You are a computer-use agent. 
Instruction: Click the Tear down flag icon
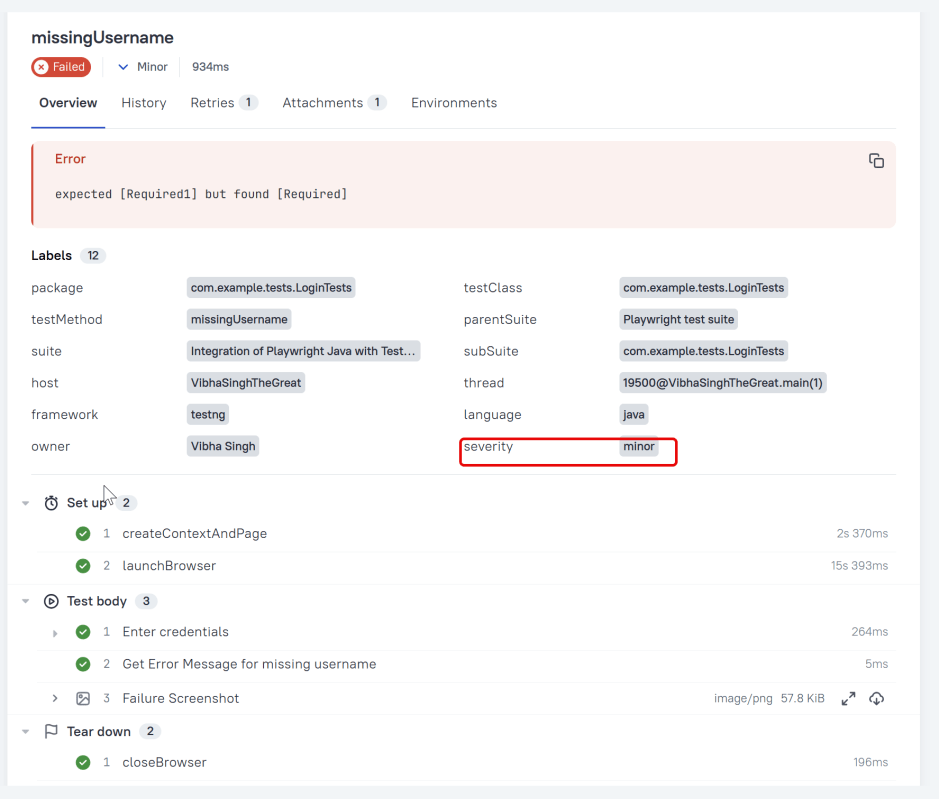pos(52,732)
